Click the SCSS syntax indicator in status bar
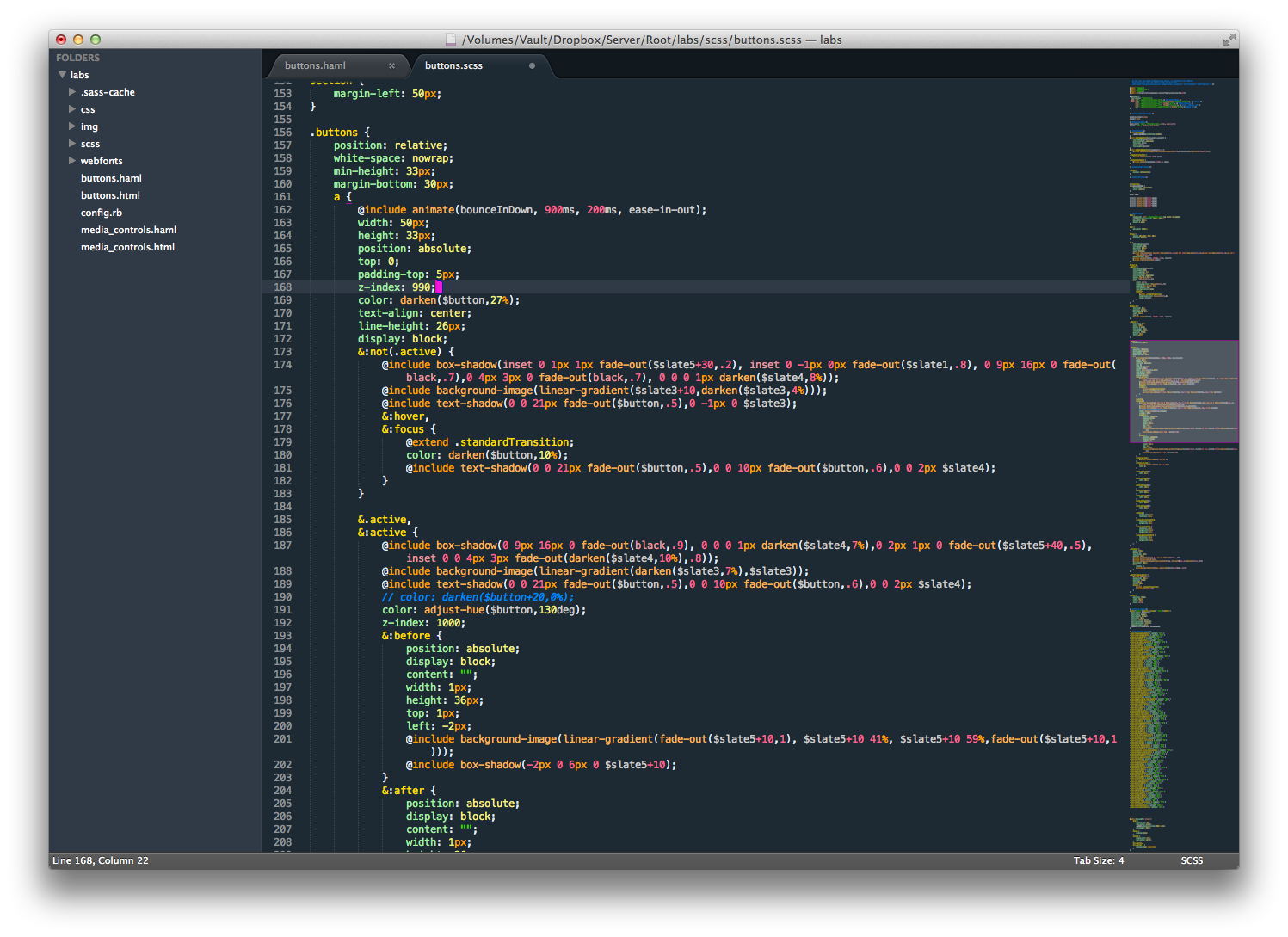The image size is (1288, 937). click(1192, 860)
